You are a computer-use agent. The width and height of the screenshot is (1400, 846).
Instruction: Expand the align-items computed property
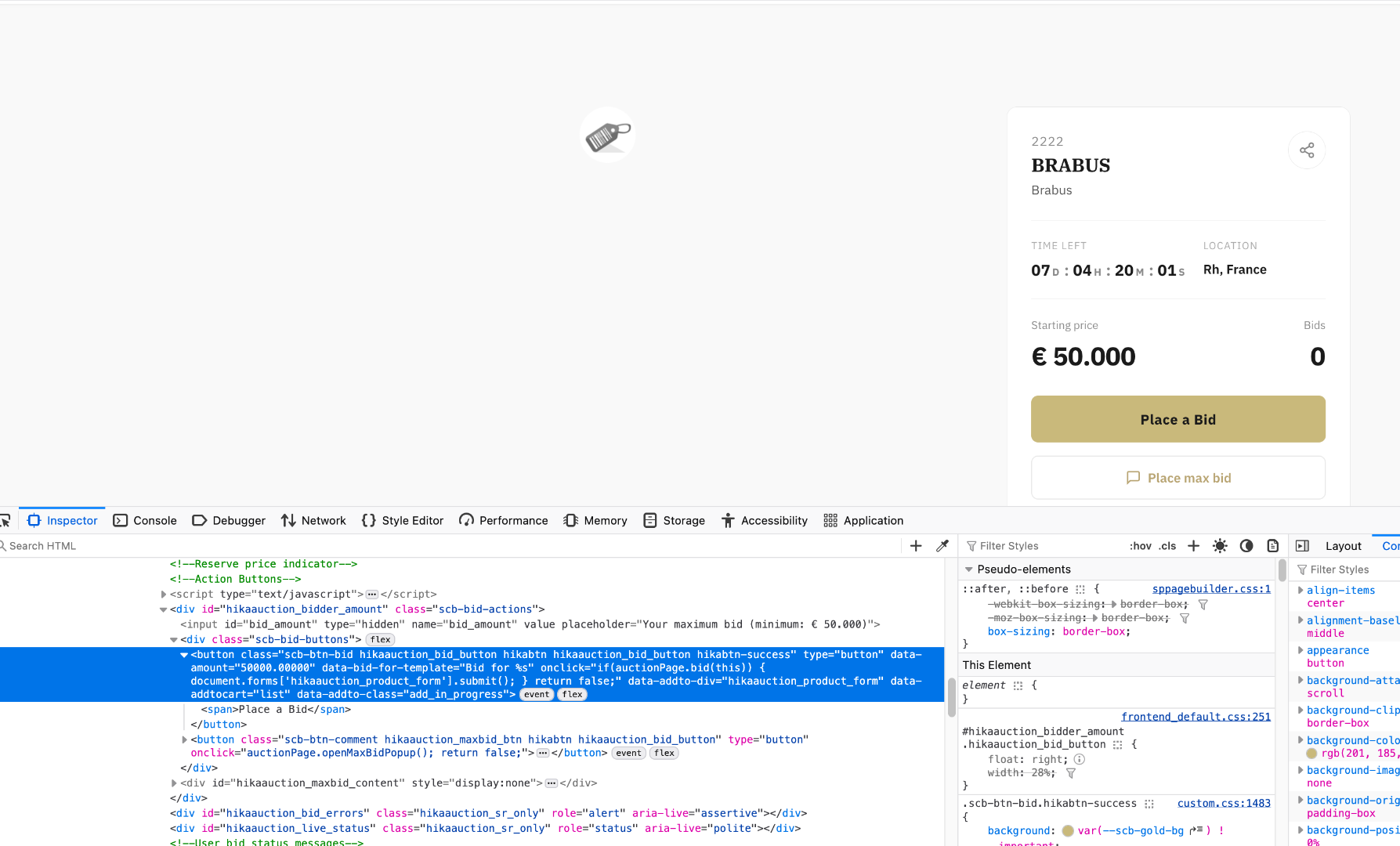click(x=1301, y=591)
